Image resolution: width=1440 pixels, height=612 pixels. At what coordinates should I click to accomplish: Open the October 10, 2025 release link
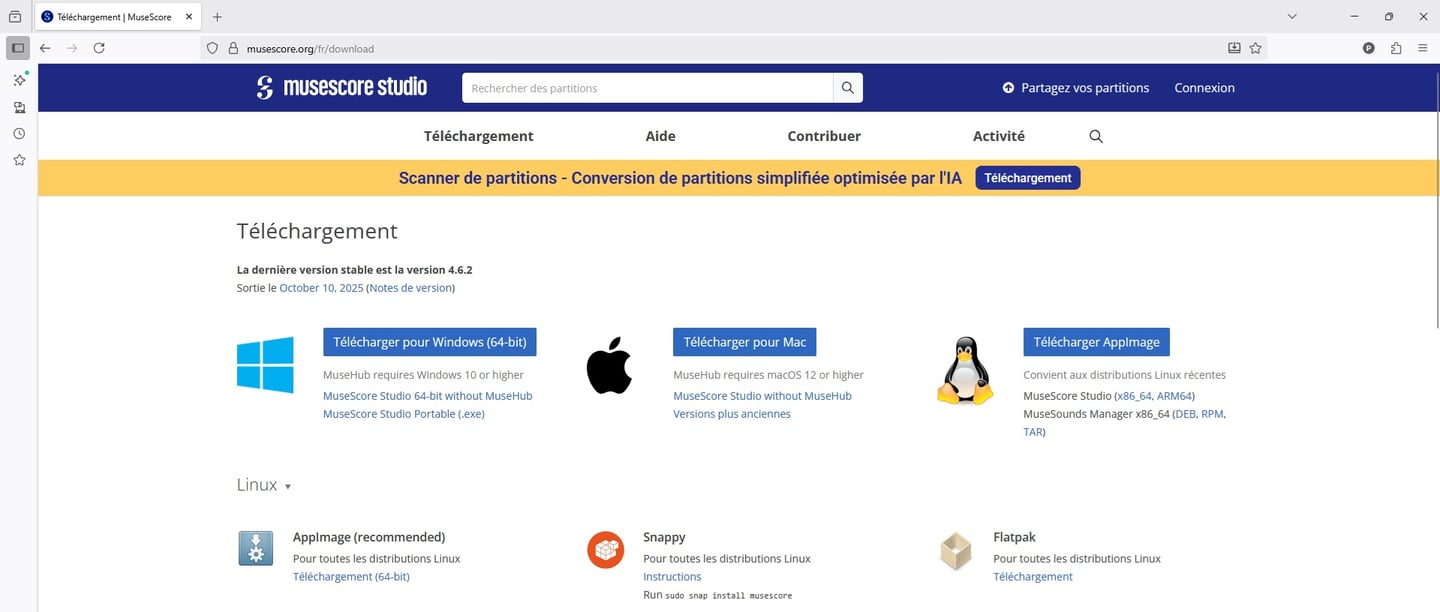[x=321, y=288]
